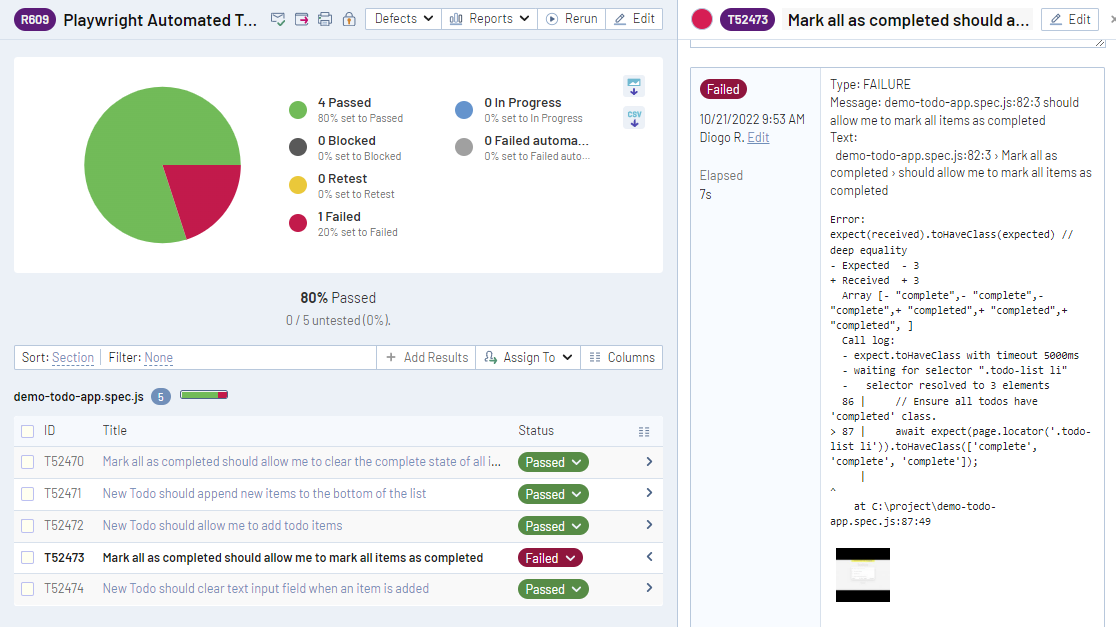Click the column layout icon in table header

[x=644, y=431]
